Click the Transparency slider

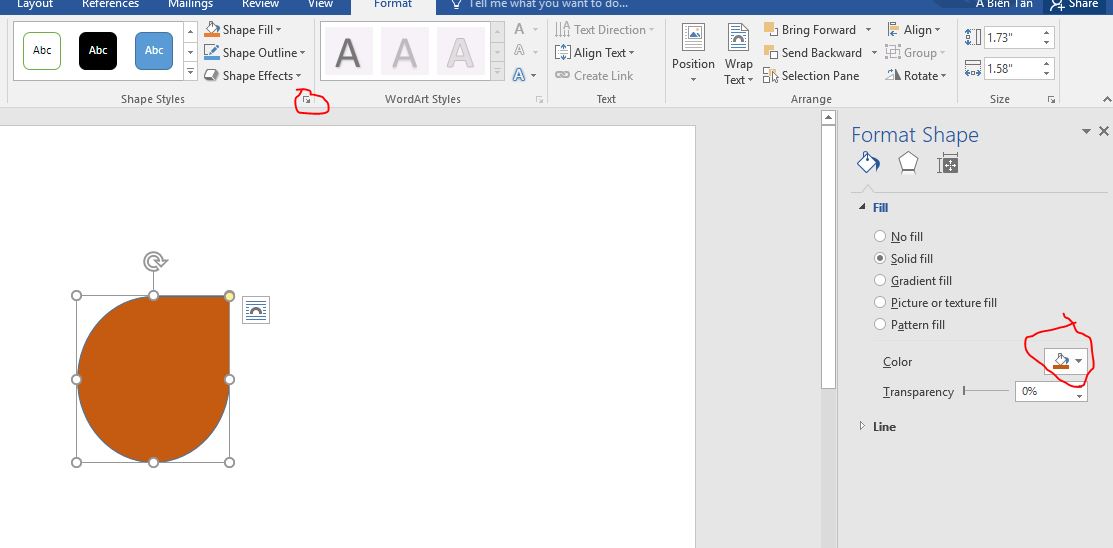coord(986,390)
